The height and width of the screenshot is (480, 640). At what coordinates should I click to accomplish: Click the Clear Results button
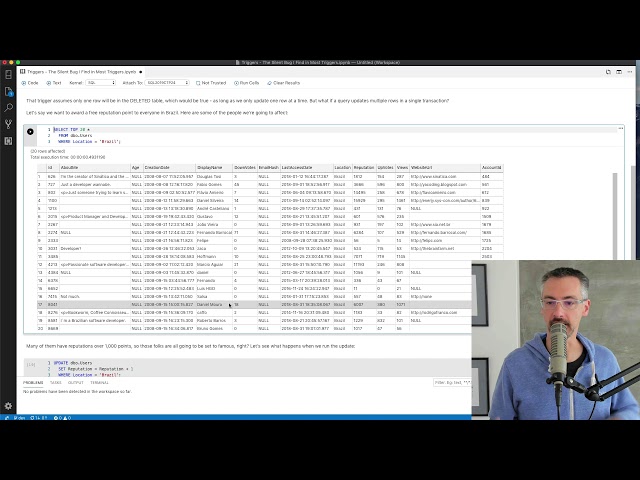point(284,83)
